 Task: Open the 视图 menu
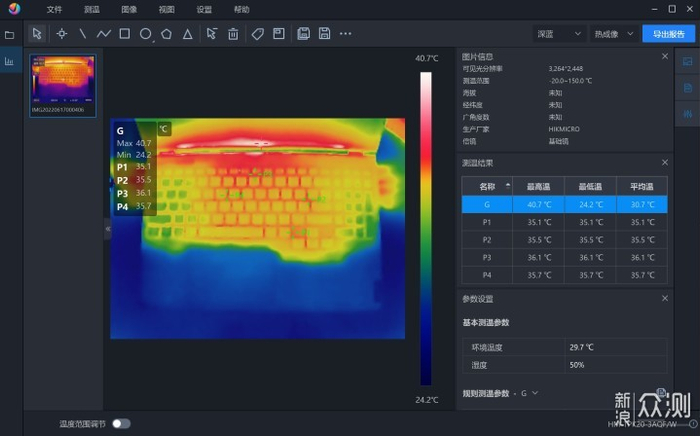click(x=167, y=9)
